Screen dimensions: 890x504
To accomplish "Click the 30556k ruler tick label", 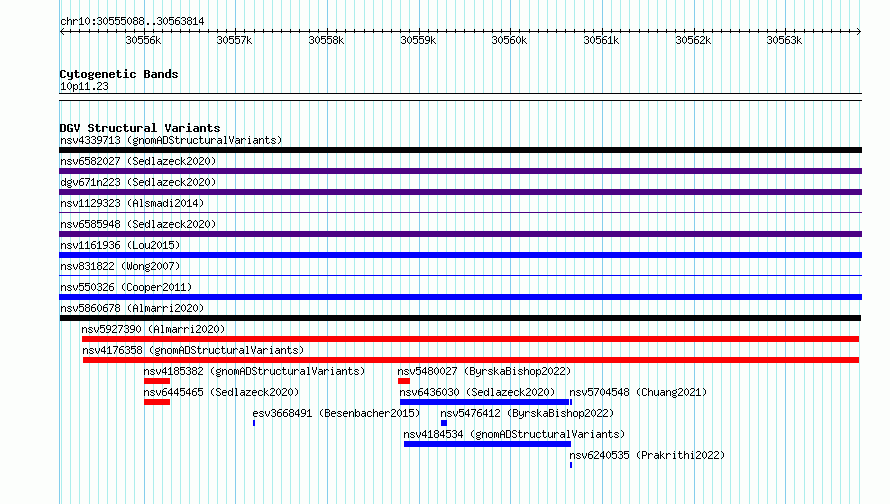I will tap(143, 40).
